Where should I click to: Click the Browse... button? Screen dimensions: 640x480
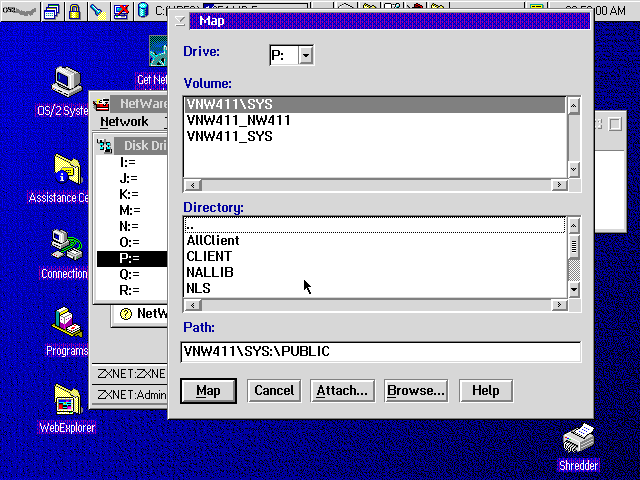416,391
